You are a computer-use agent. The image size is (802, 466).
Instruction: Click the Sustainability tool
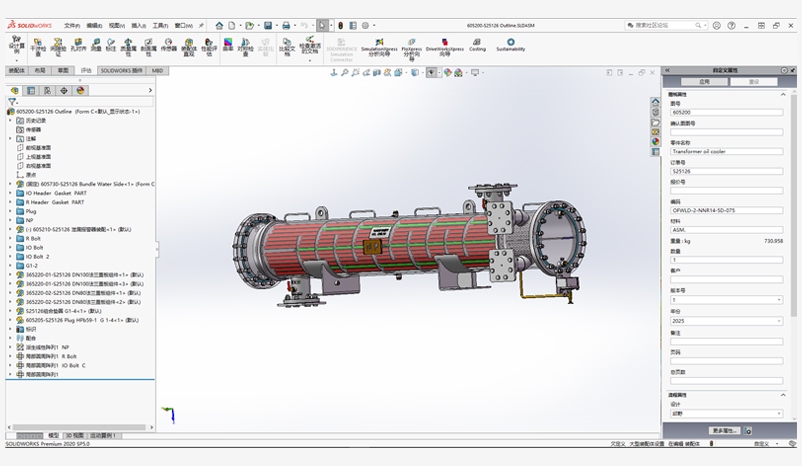[510, 45]
